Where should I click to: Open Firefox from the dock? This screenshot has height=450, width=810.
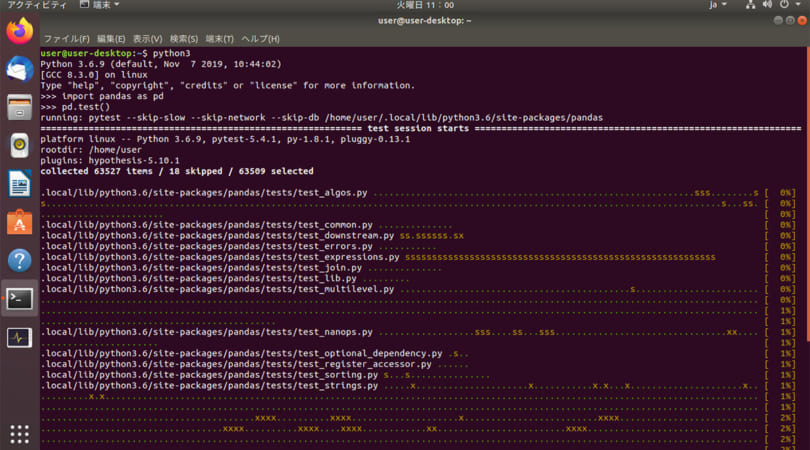20,30
